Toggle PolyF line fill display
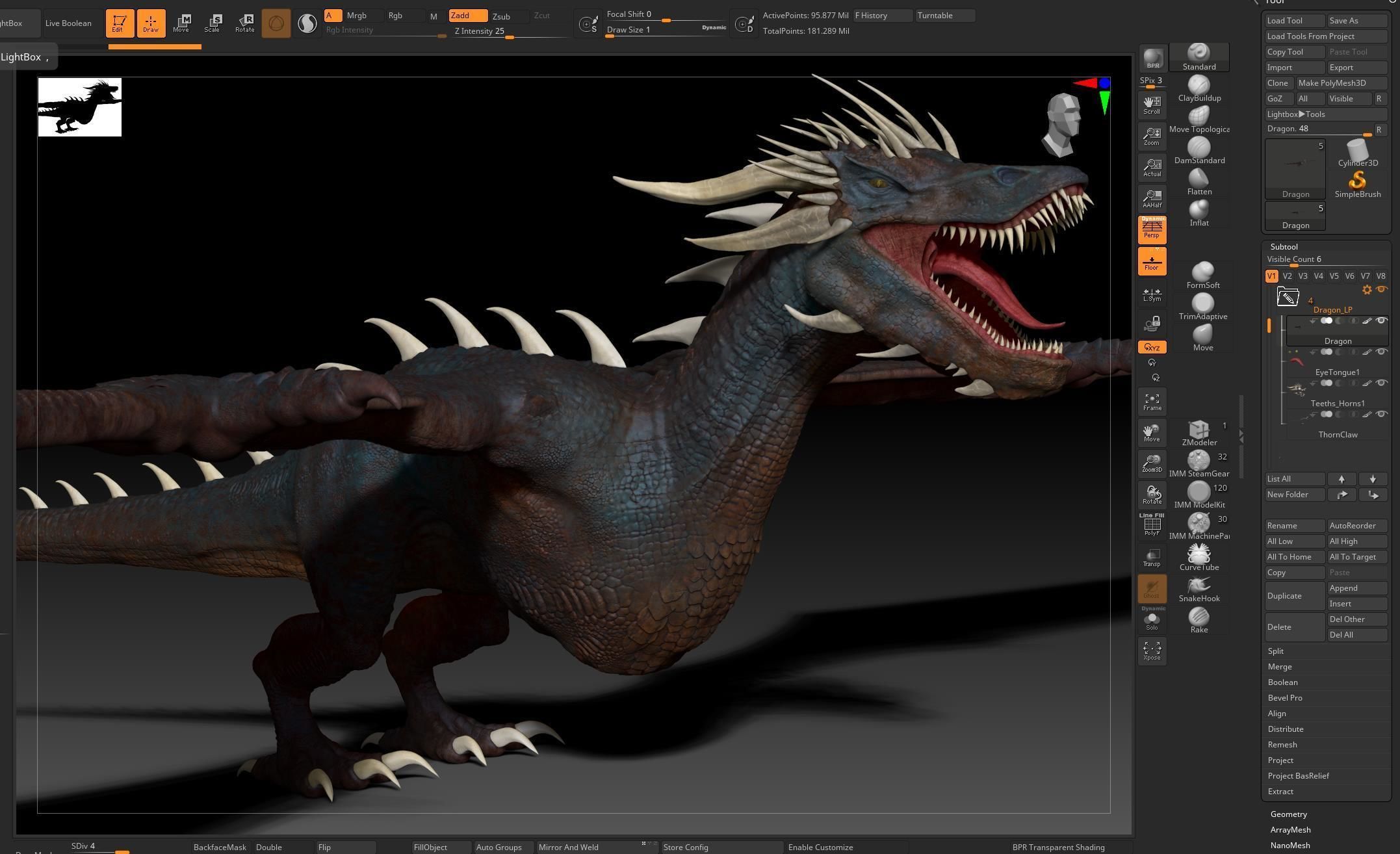Screen dimensions: 1400x854 (x=1152, y=525)
